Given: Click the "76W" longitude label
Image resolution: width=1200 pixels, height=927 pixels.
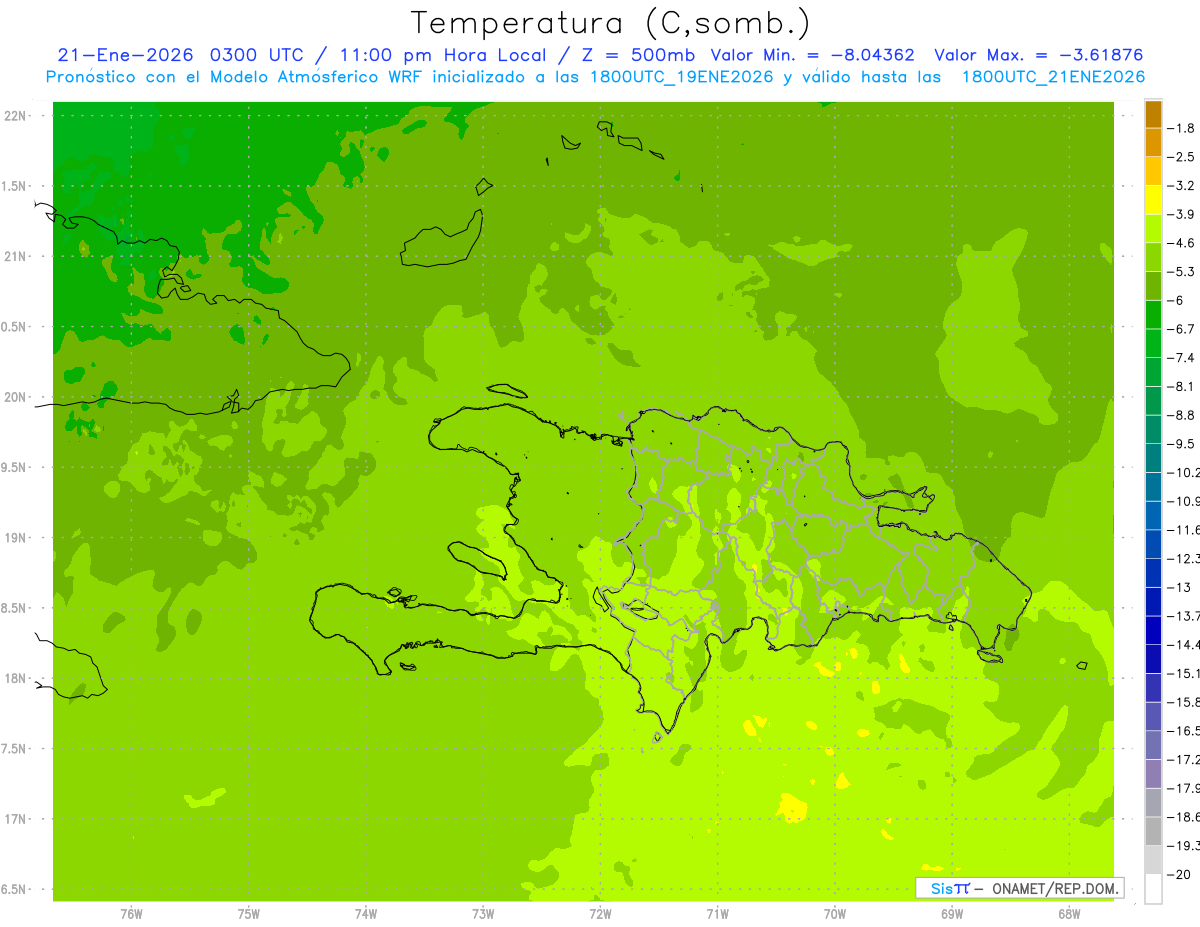Looking at the screenshot, I should coord(131,913).
